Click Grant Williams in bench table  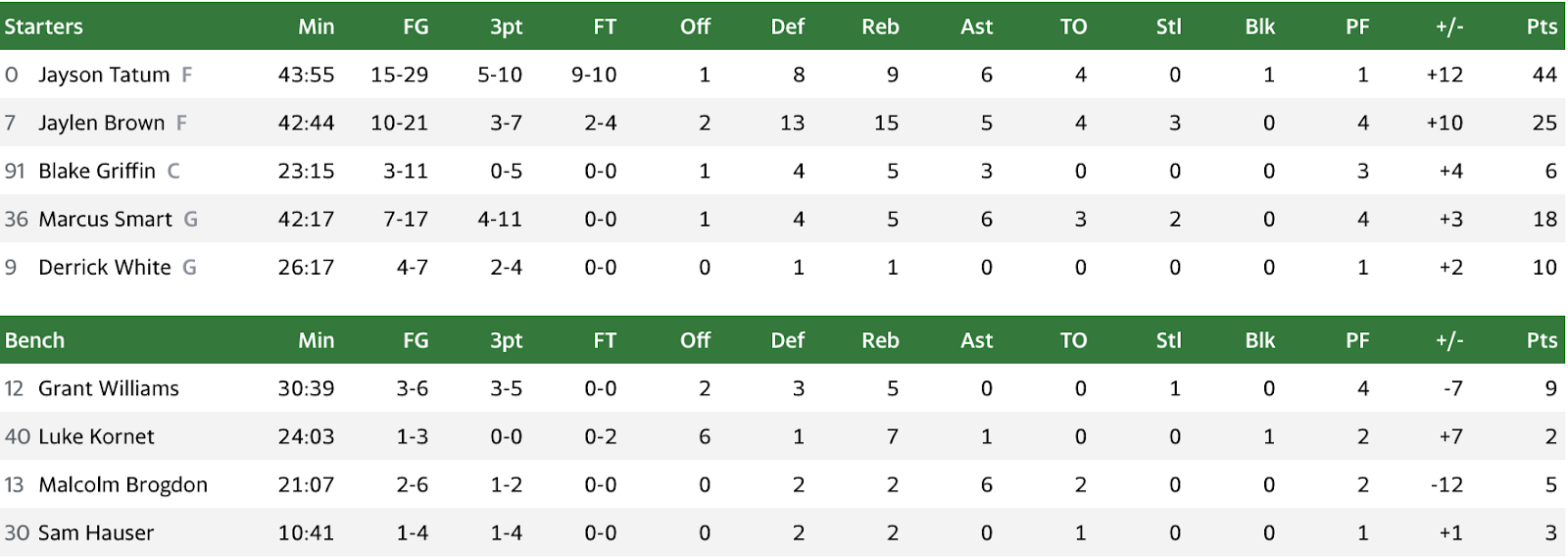(x=109, y=388)
